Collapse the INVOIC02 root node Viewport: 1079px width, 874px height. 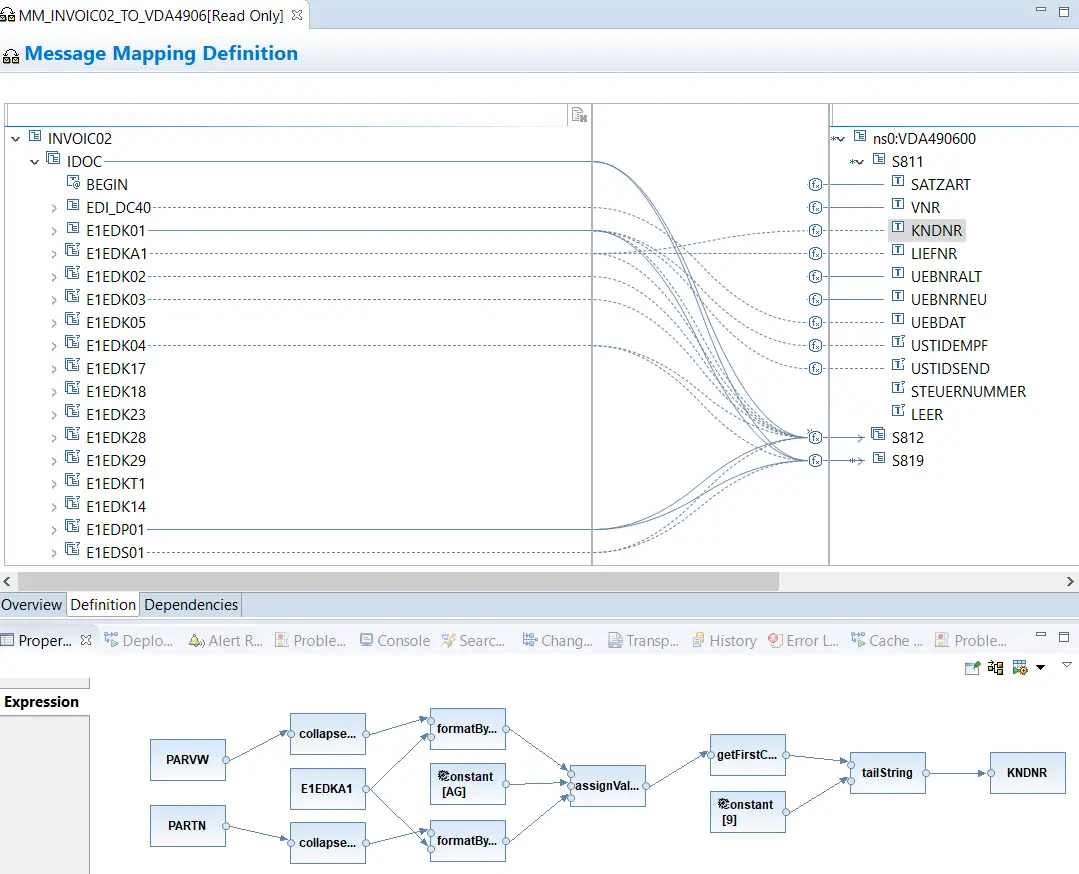pyautogui.click(x=16, y=139)
